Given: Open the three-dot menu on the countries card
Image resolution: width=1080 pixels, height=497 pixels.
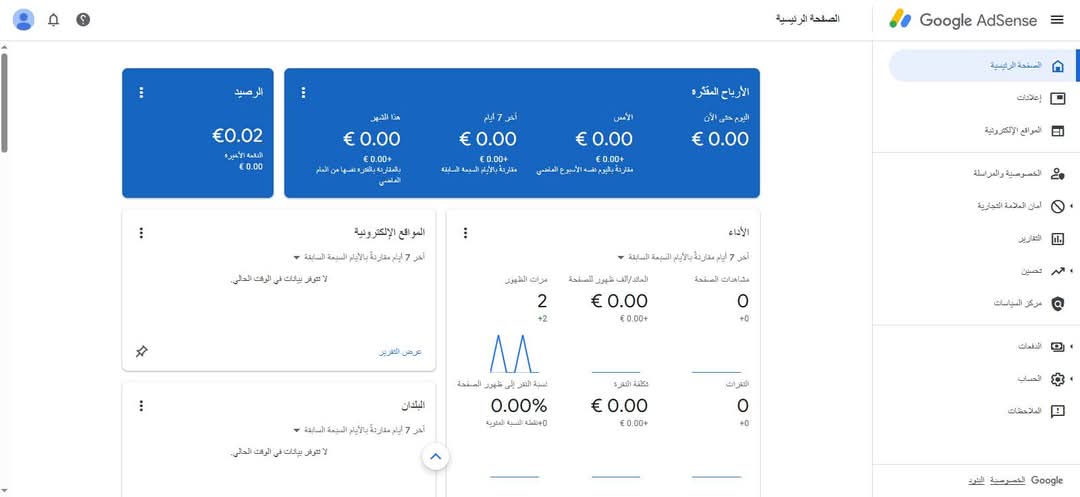Looking at the screenshot, I should click(141, 405).
